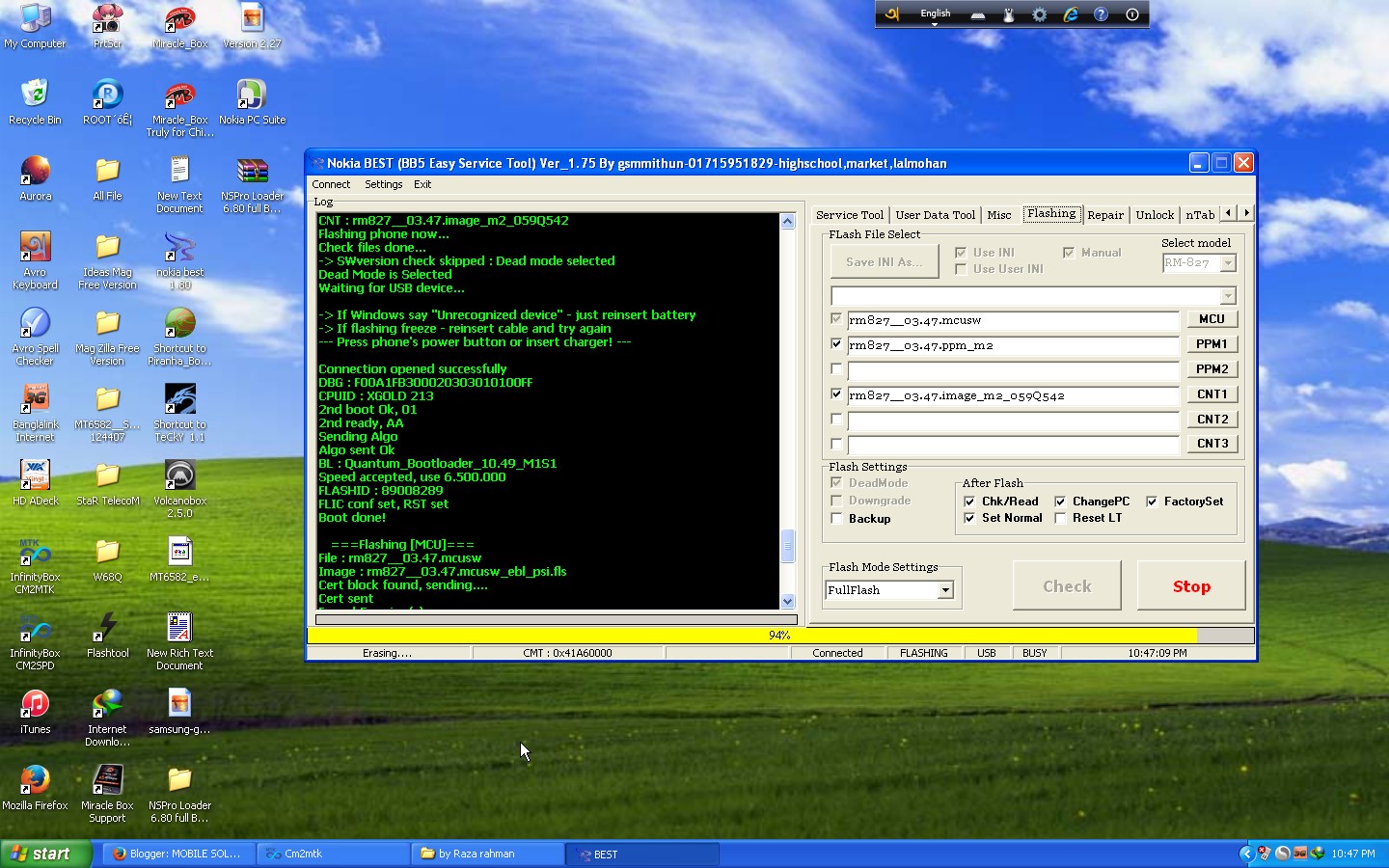
Task: Toggle the CNT1 file checkbox
Action: pyautogui.click(x=836, y=393)
